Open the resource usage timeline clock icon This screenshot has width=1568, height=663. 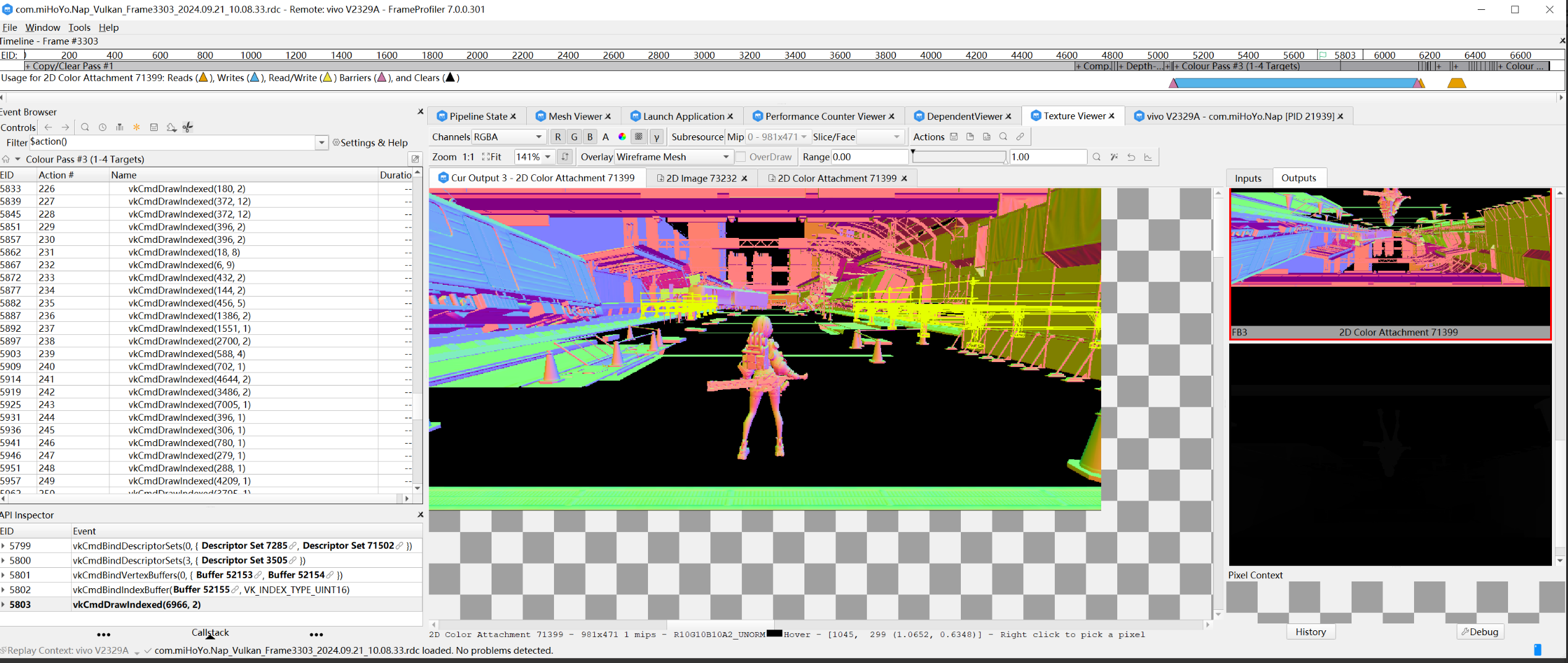pyautogui.click(x=102, y=127)
